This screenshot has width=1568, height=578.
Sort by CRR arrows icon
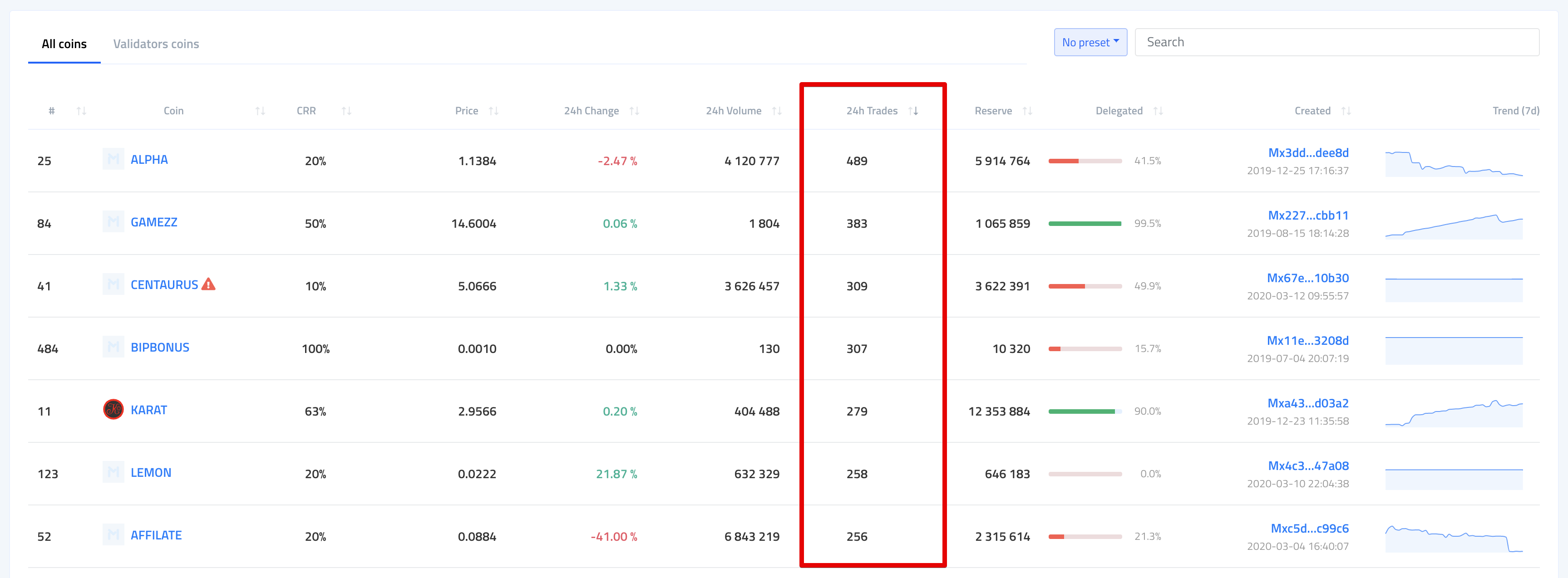(346, 111)
